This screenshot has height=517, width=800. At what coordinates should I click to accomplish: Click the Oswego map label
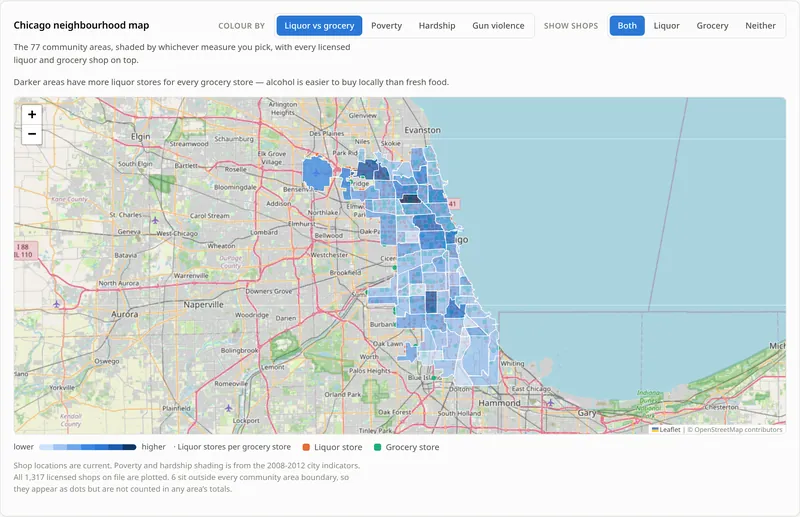pos(107,361)
